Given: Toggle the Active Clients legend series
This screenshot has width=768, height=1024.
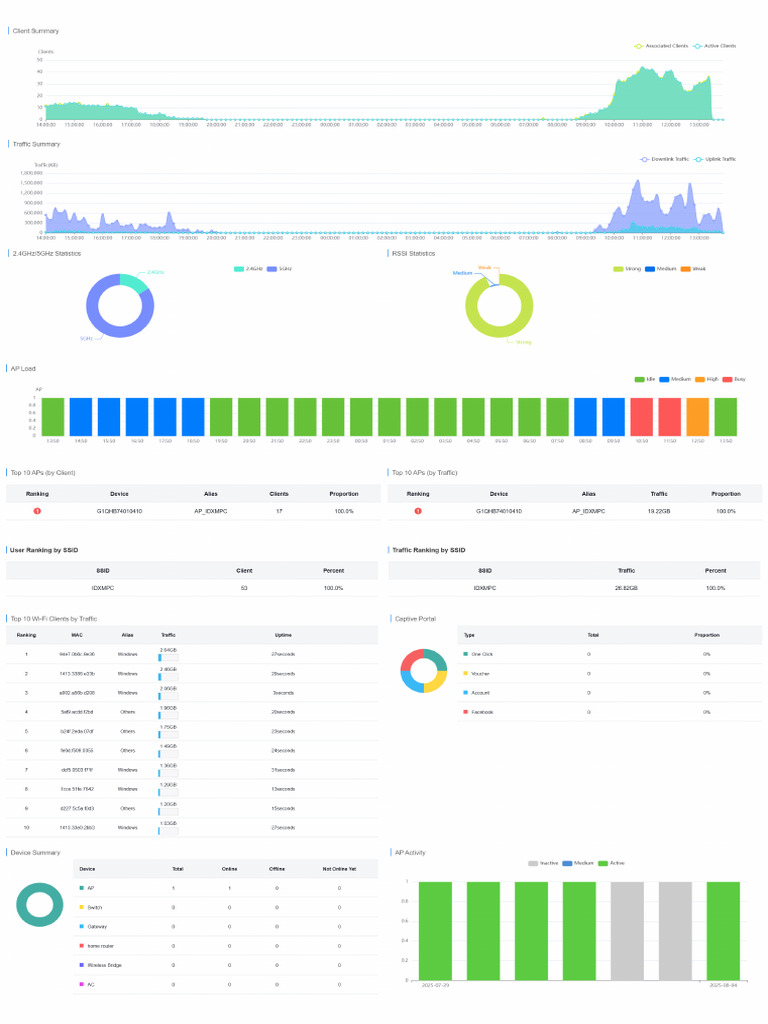Looking at the screenshot, I should 714,46.
